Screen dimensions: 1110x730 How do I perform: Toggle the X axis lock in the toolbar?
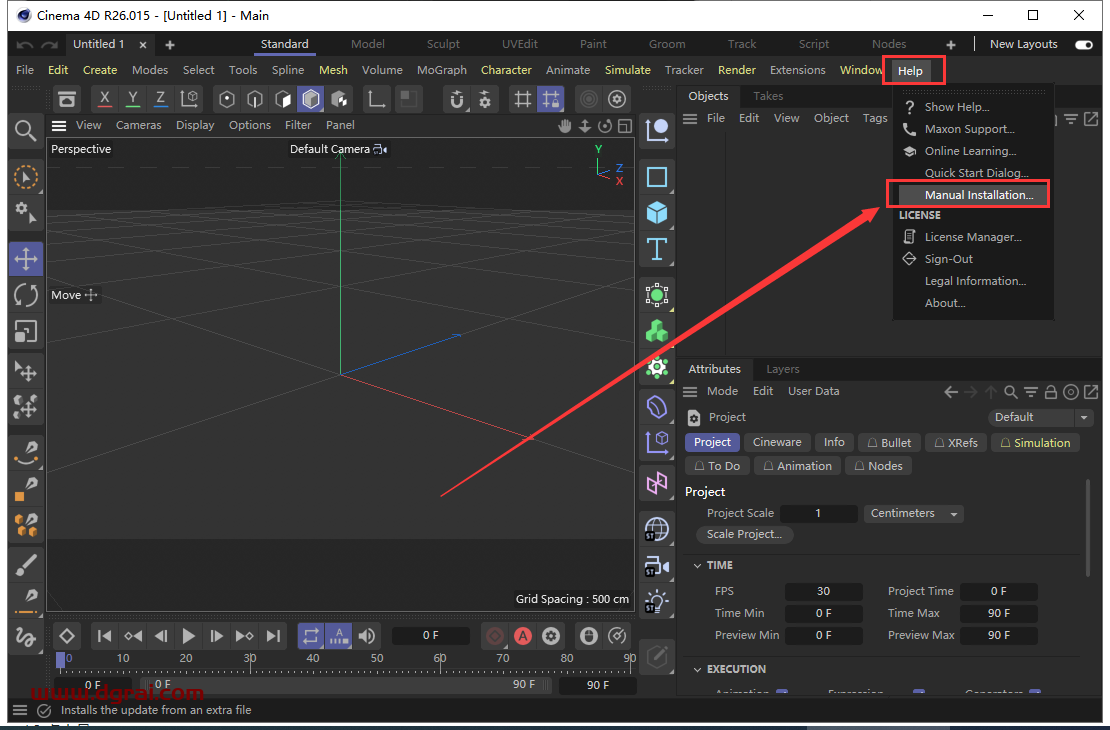coord(104,99)
